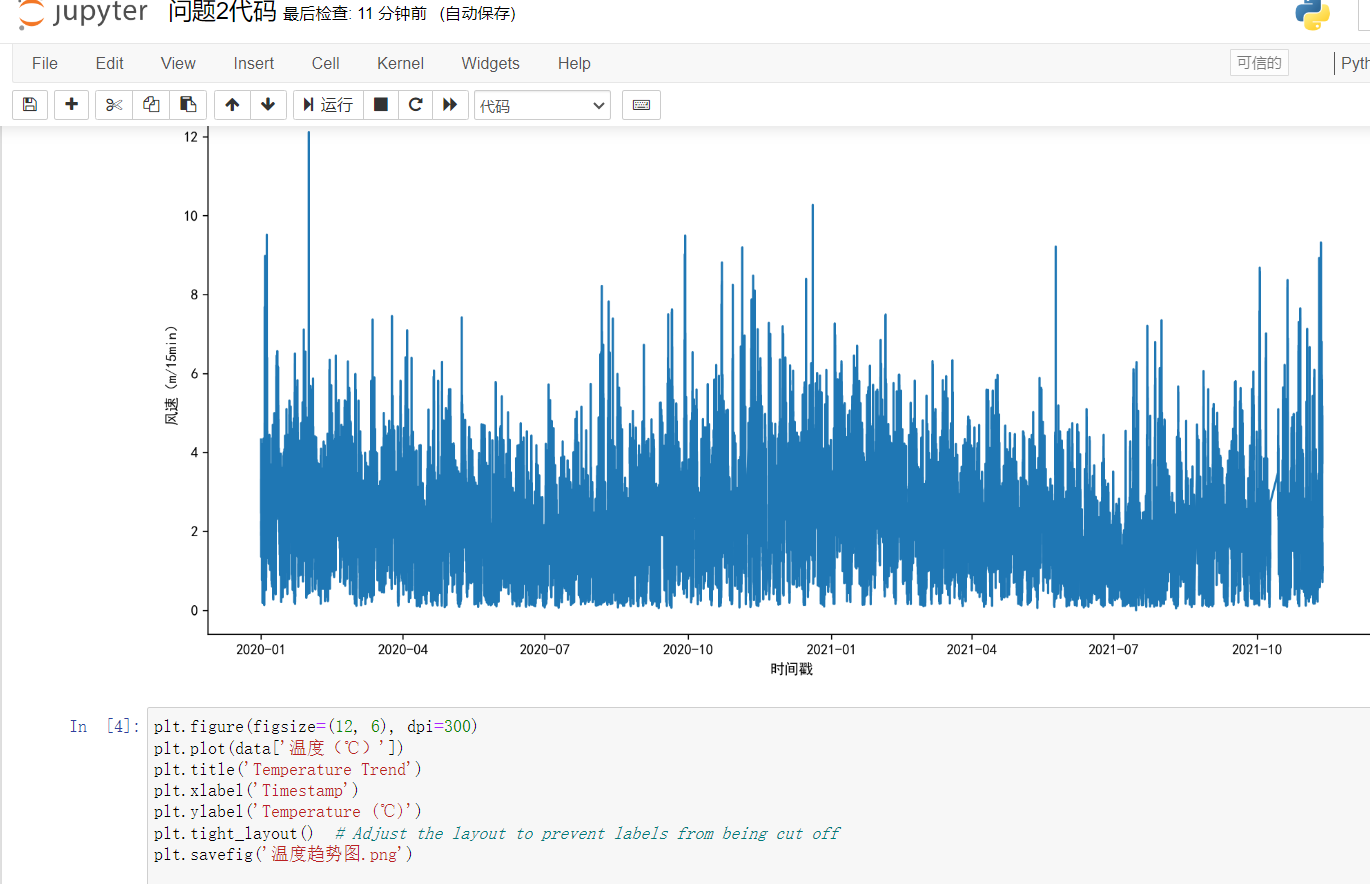Open the Widgets menu
This screenshot has width=1370, height=884.
pos(490,63)
